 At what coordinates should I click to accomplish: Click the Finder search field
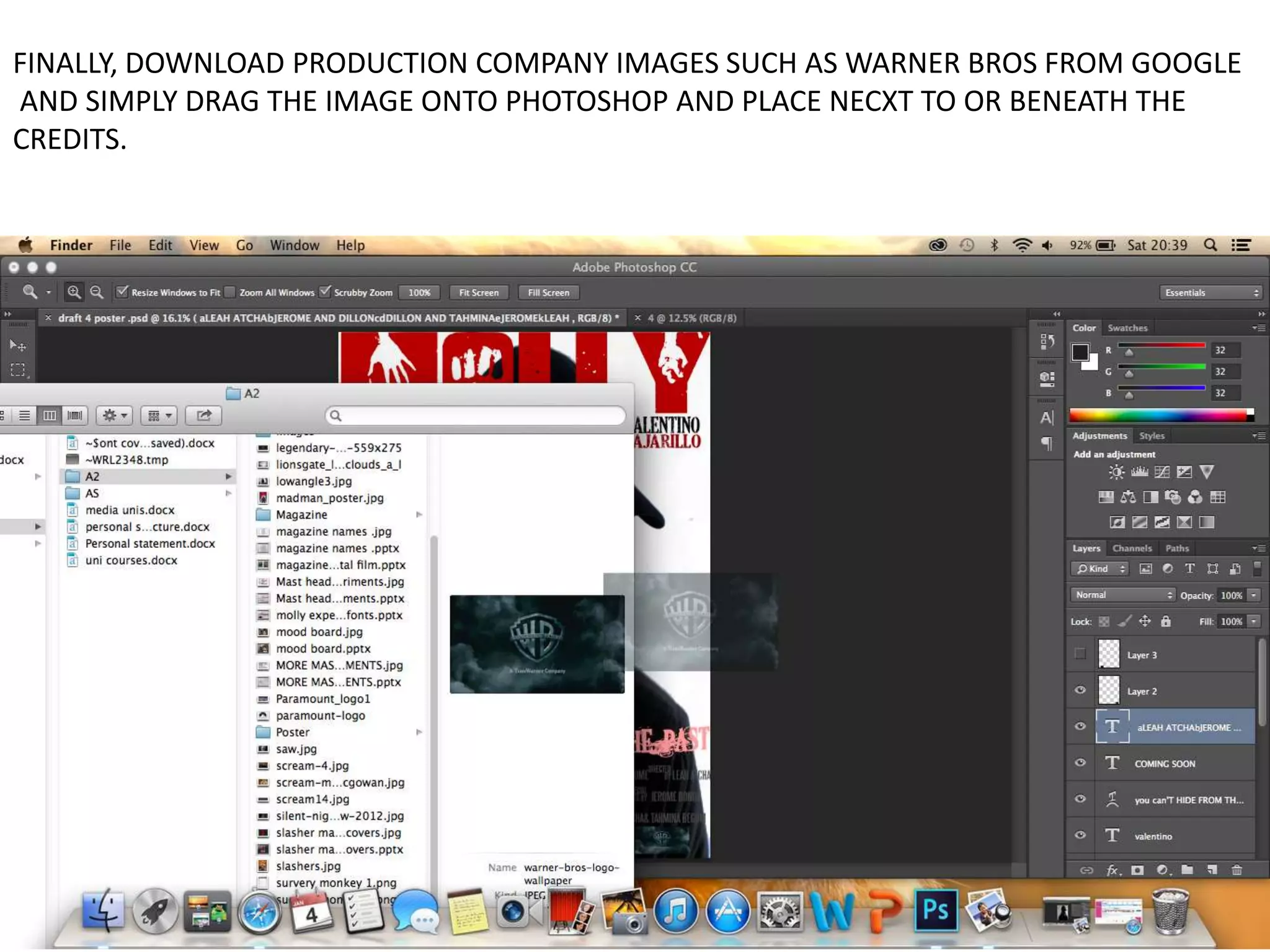(475, 415)
